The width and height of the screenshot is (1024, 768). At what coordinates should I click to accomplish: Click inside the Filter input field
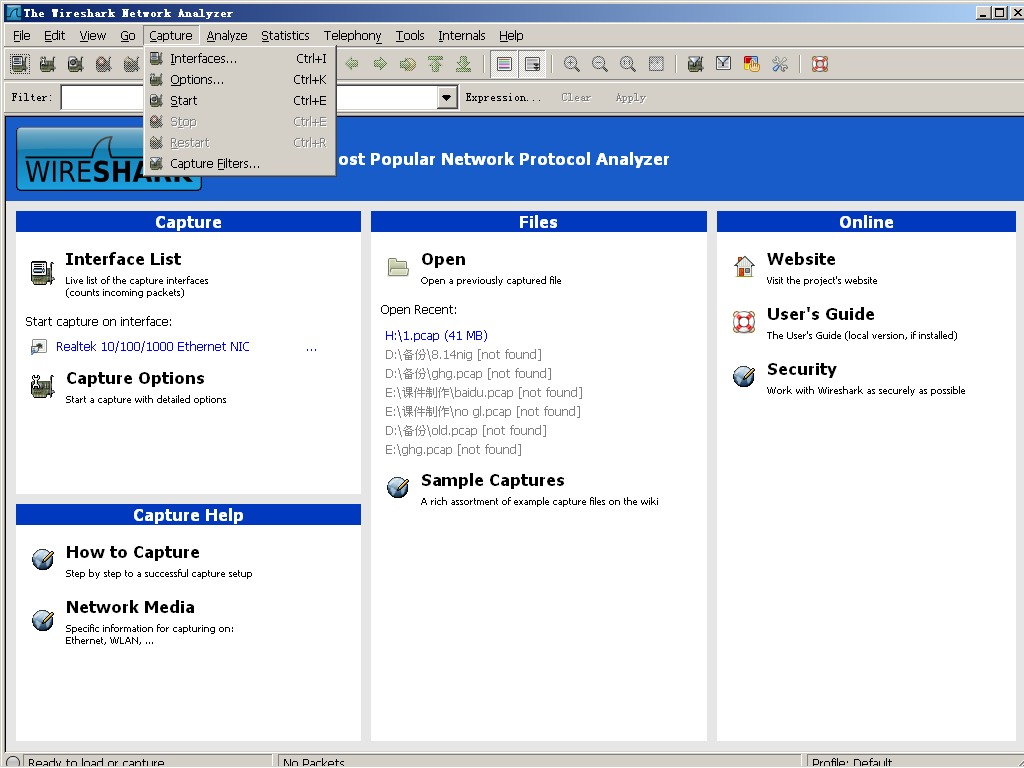(102, 98)
